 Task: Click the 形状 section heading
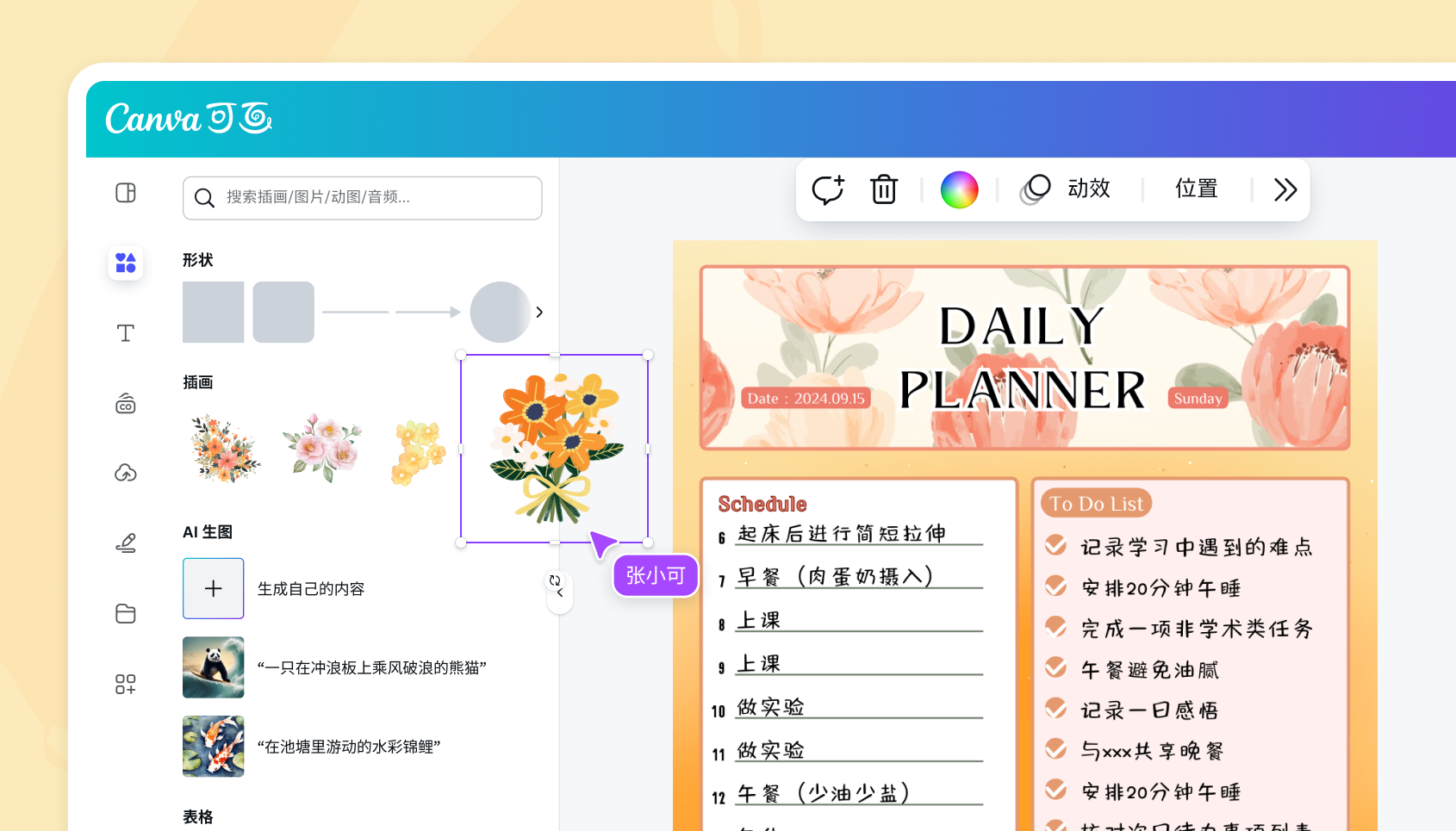[x=197, y=260]
